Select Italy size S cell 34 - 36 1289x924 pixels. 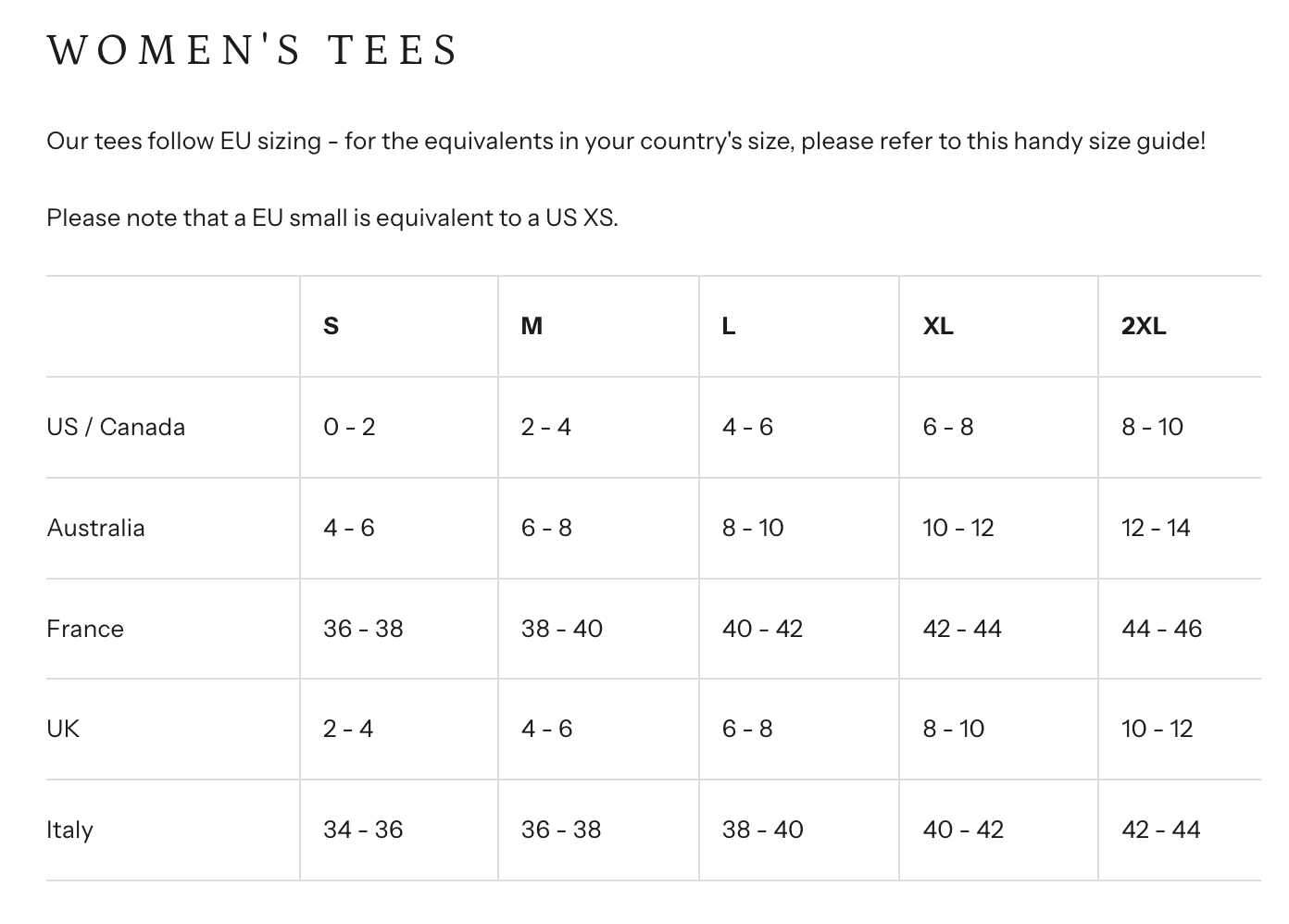[x=363, y=830]
